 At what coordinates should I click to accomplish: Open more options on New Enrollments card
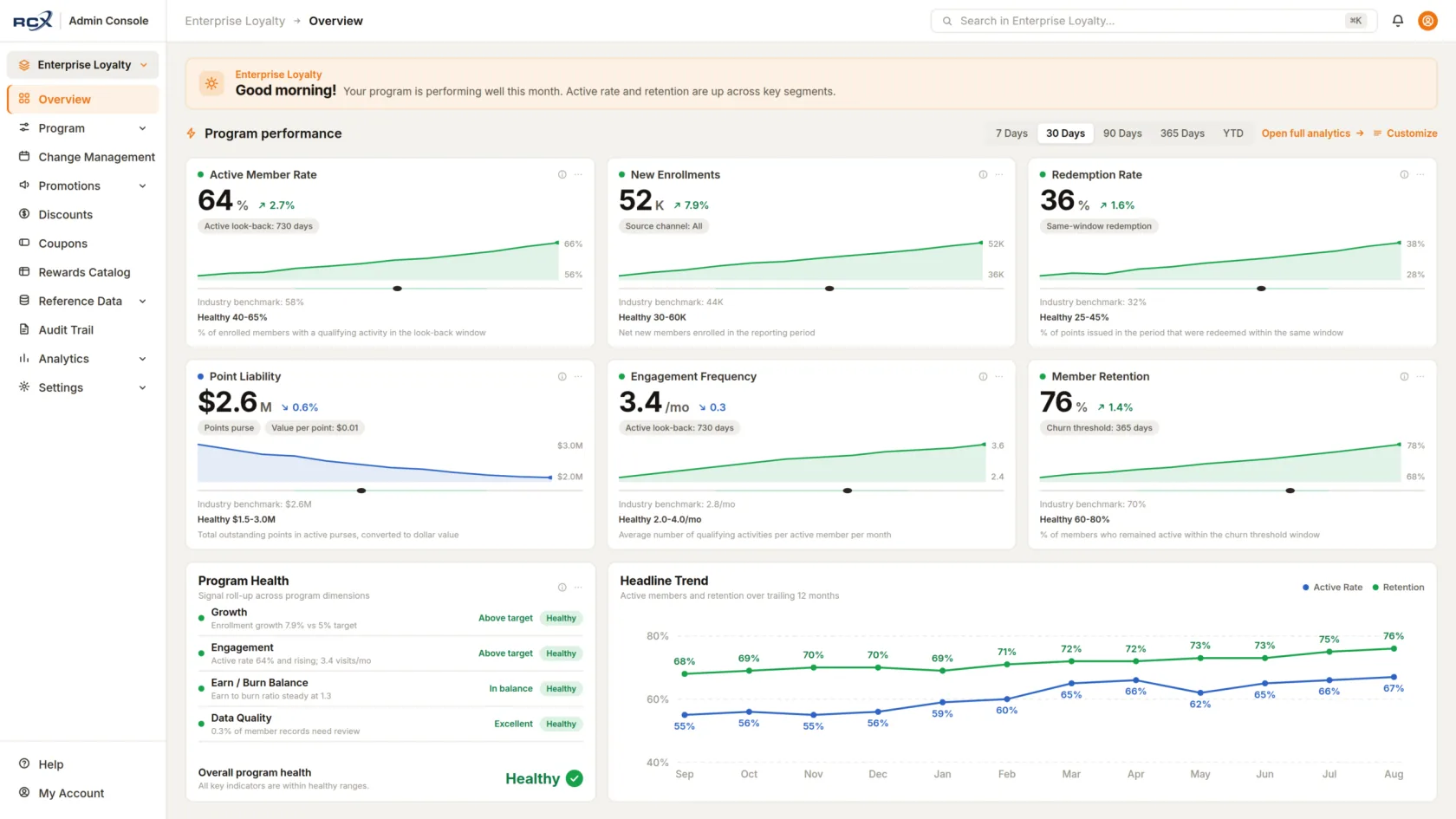pyautogui.click(x=999, y=175)
